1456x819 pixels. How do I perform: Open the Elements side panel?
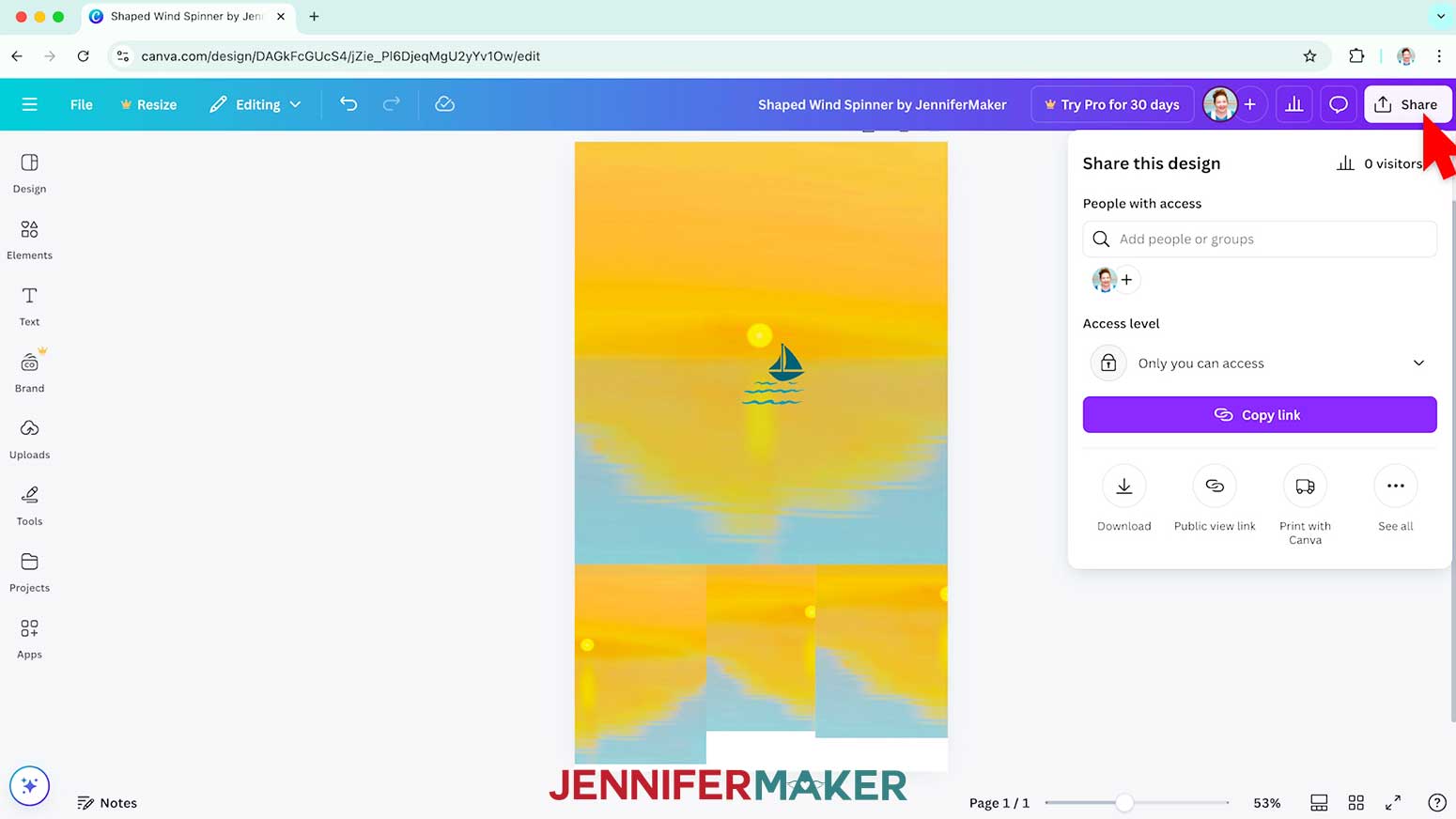[29, 240]
